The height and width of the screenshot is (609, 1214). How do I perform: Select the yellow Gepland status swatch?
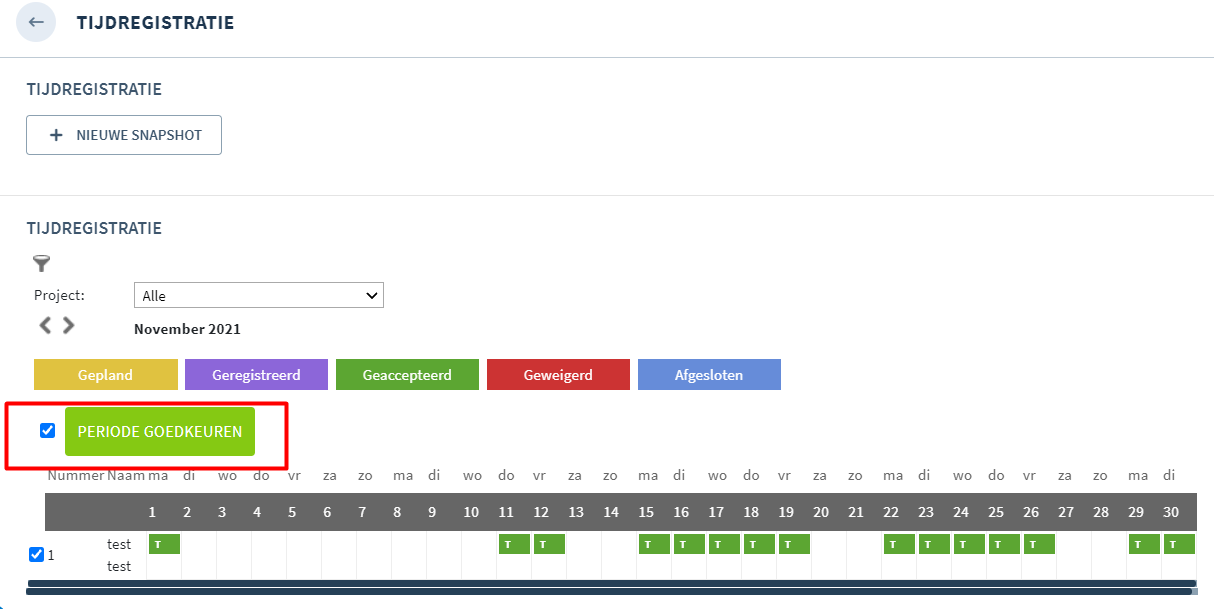coord(106,375)
